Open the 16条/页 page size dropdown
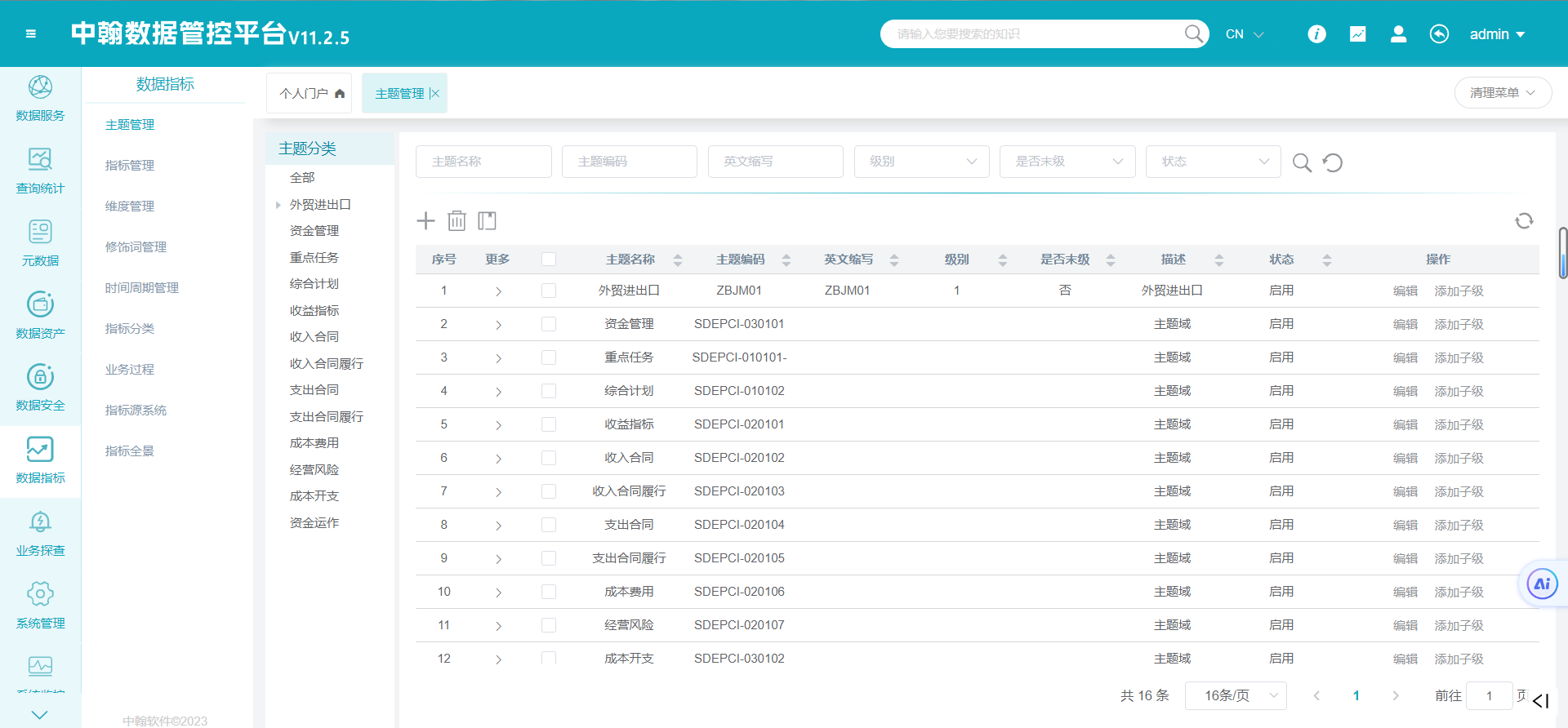Viewport: 1568px width, 728px height. point(1236,695)
